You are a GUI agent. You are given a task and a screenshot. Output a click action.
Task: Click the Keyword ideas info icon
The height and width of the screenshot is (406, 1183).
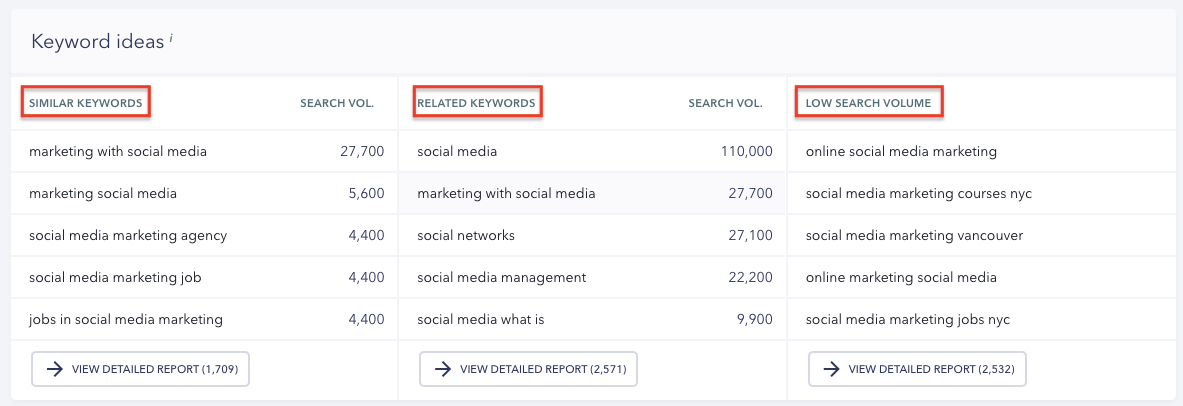pos(171,38)
